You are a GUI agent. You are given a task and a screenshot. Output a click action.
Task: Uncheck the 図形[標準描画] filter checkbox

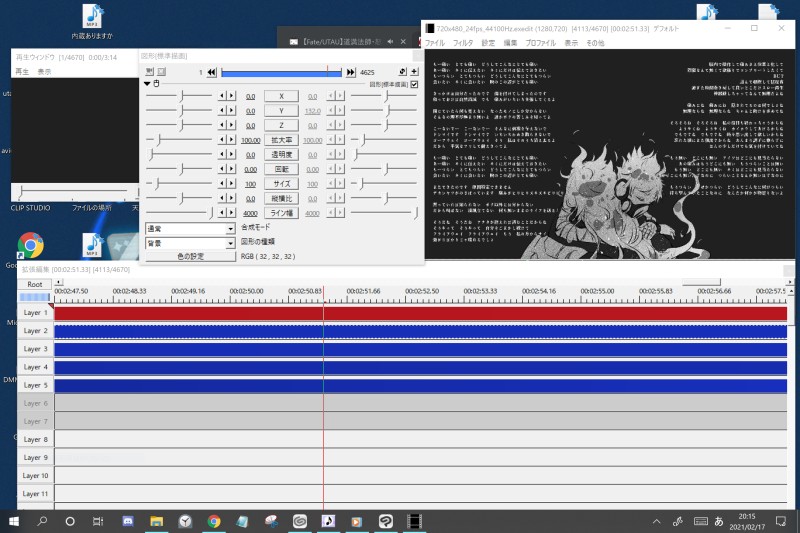tap(414, 84)
